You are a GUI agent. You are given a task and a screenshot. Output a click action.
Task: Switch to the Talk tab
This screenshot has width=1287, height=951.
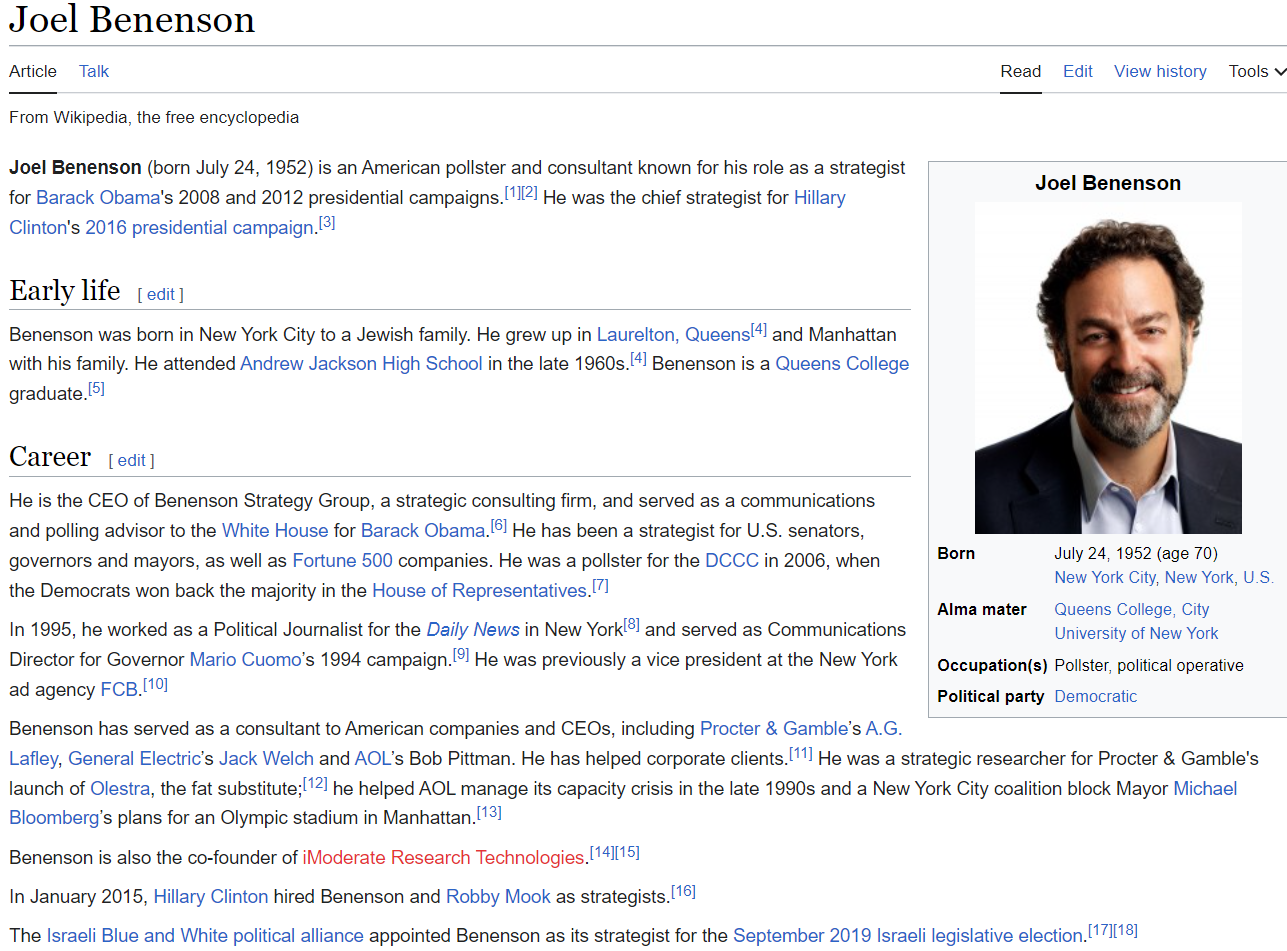point(94,71)
